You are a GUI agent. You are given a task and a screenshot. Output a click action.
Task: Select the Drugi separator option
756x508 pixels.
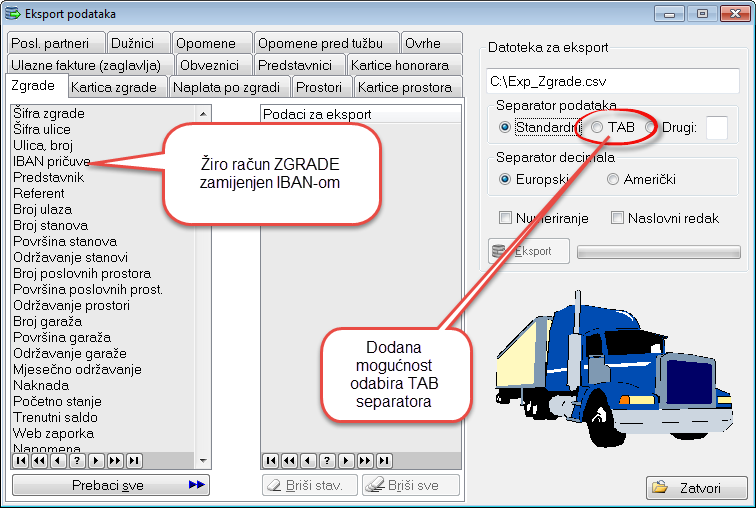(651, 127)
